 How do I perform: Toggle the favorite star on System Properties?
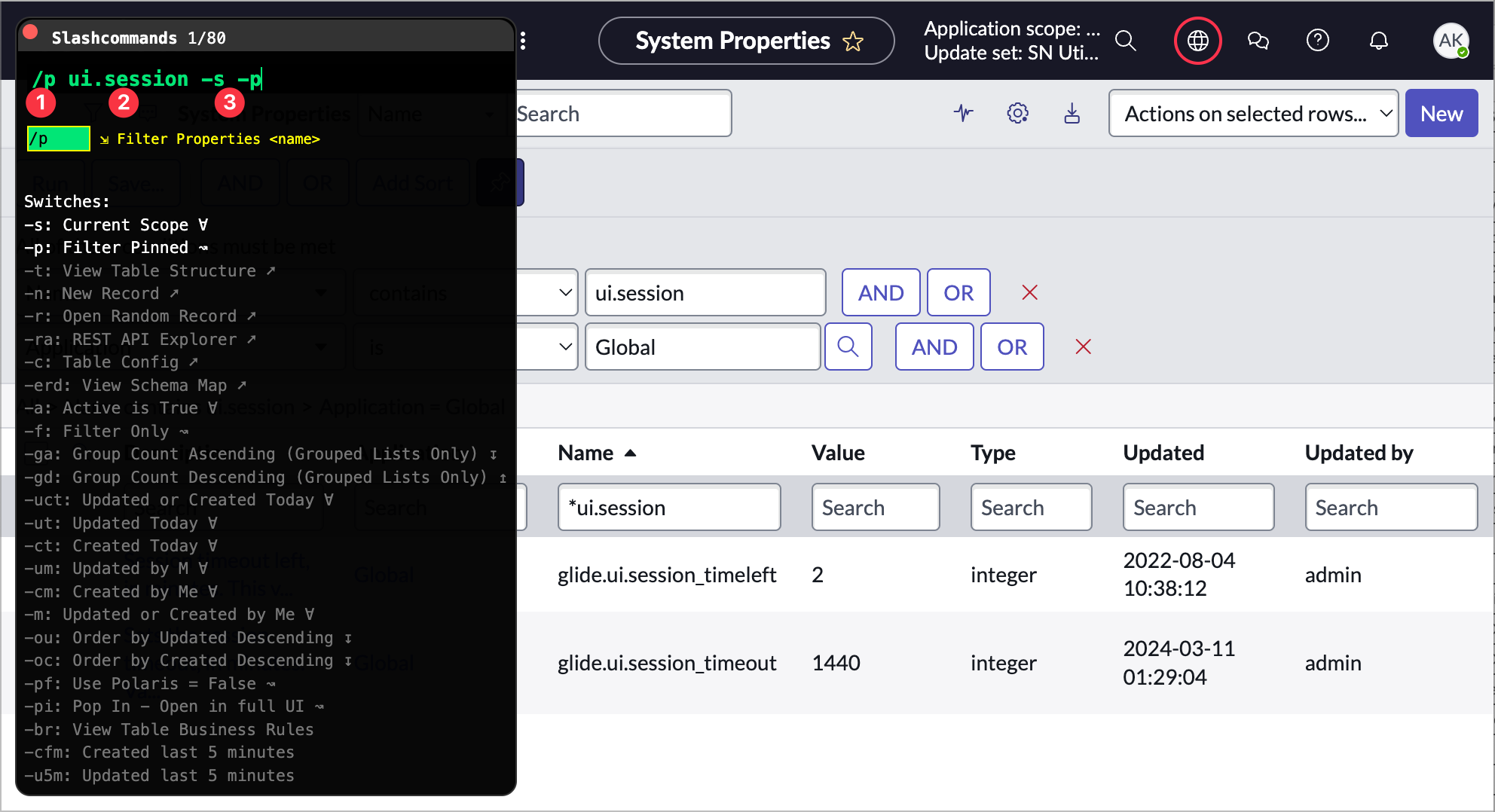[852, 41]
